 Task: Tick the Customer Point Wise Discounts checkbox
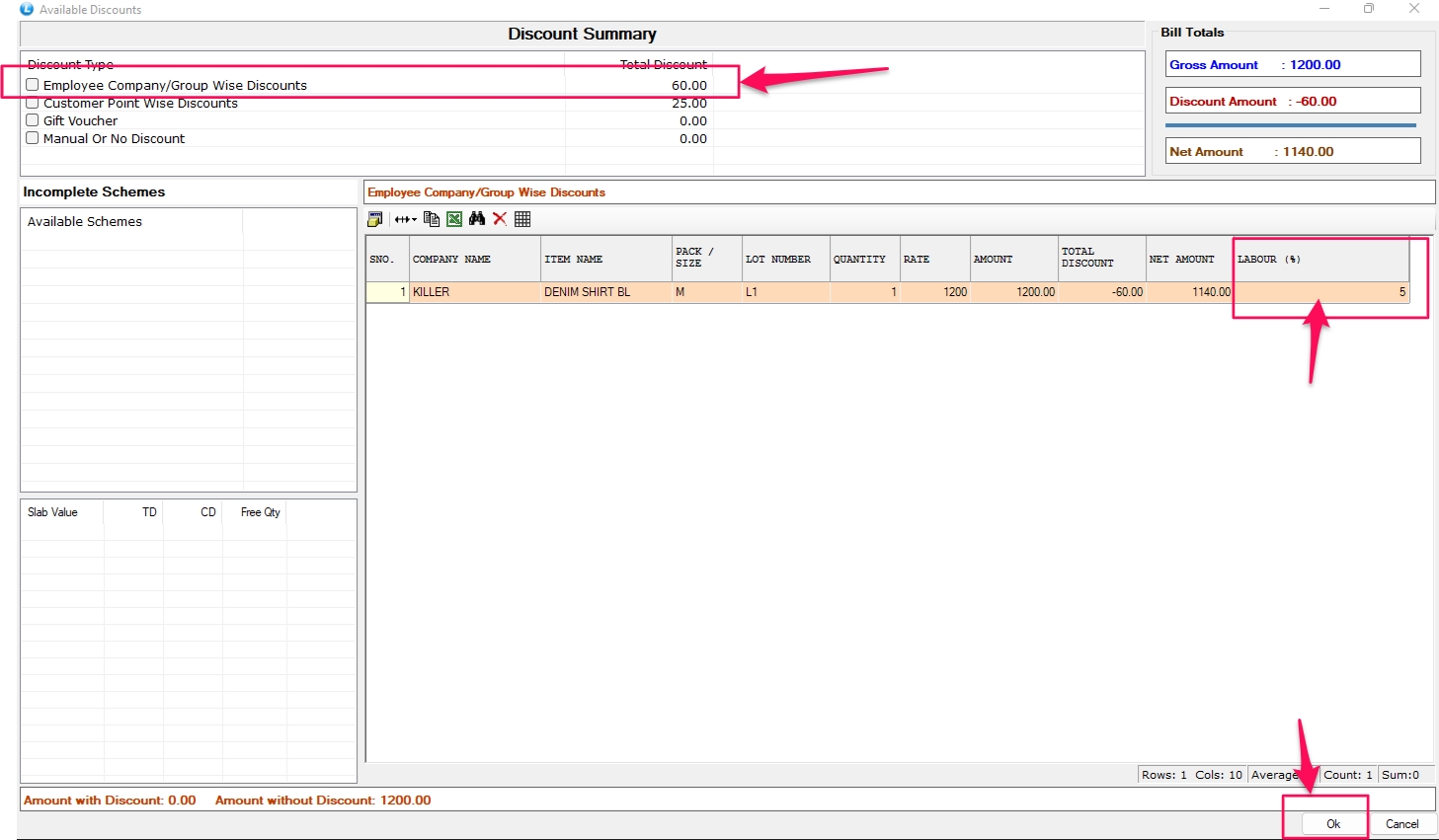point(33,103)
